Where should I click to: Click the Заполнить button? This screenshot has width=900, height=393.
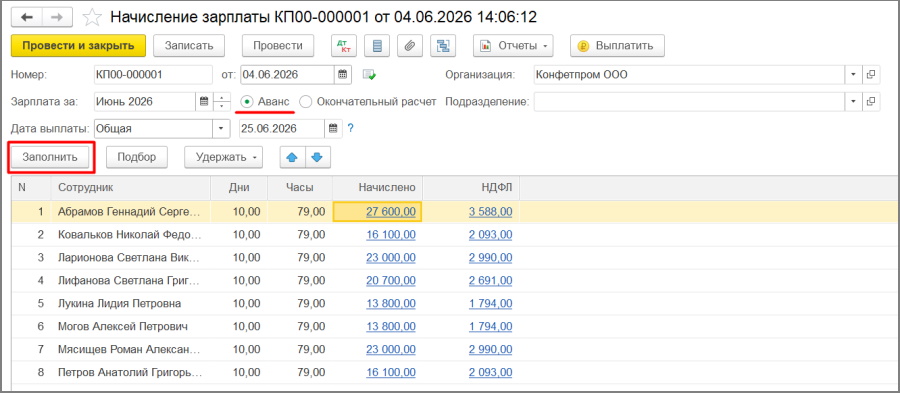coord(50,157)
